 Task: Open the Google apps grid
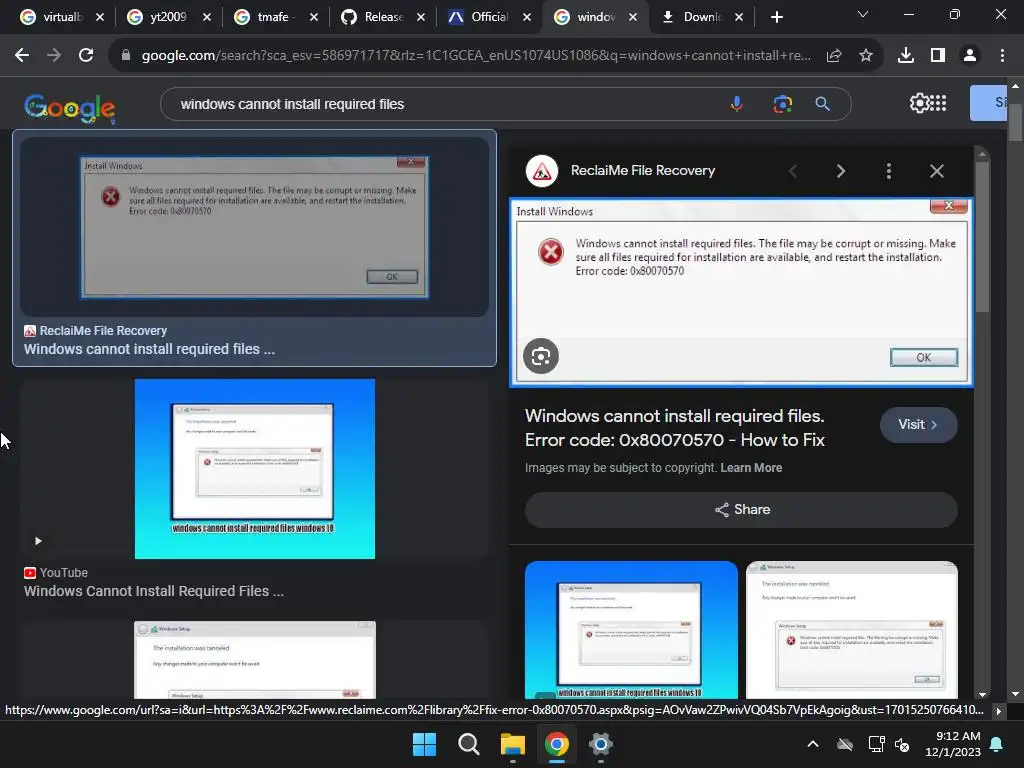pos(938,103)
